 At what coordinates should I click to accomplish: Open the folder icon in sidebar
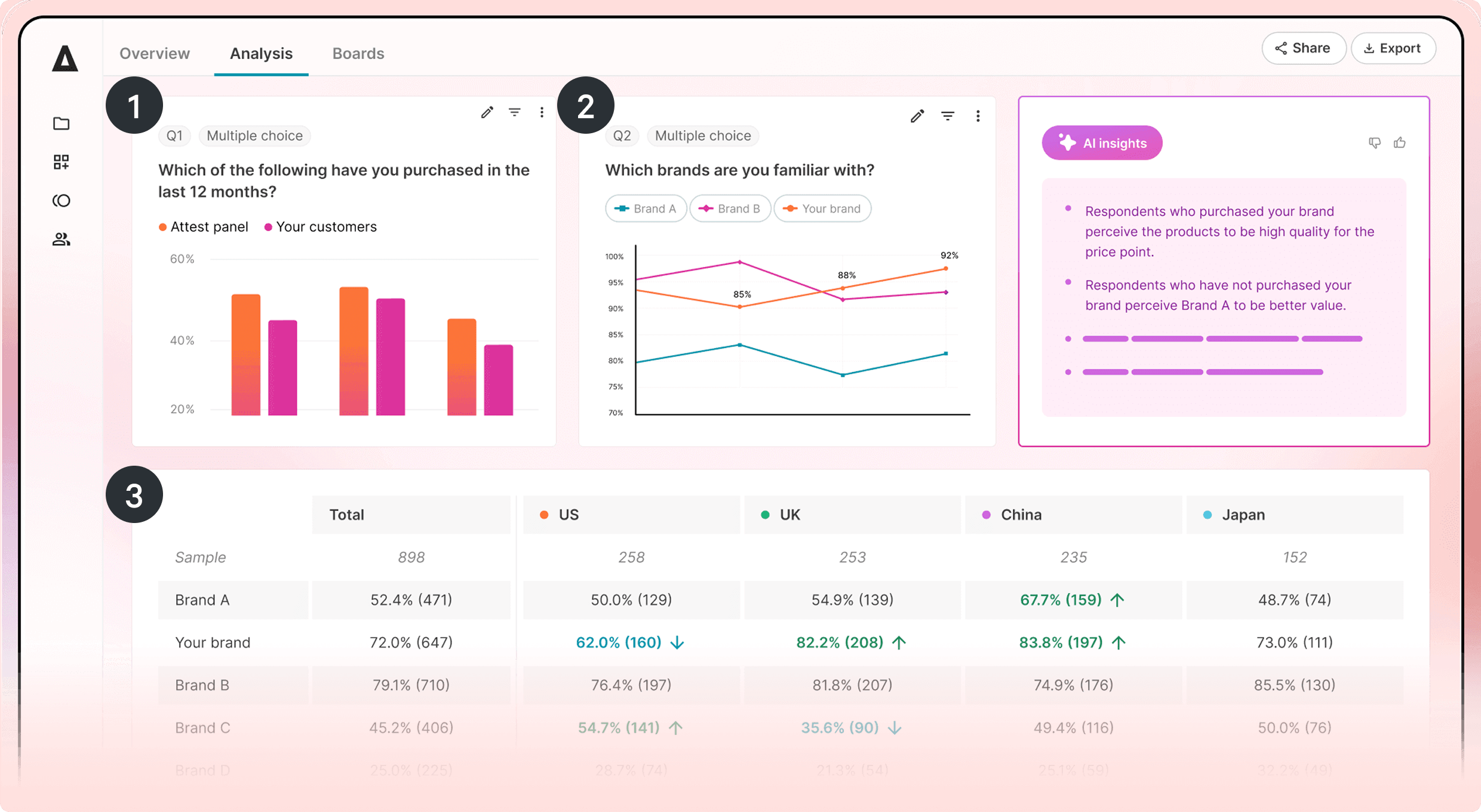[62, 124]
